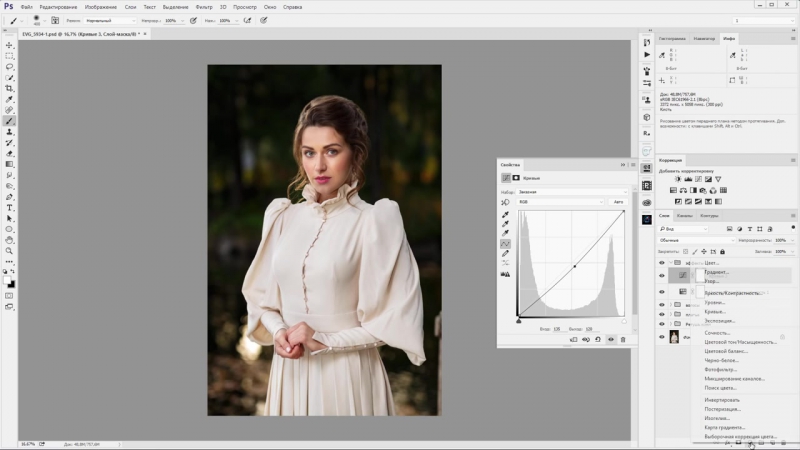Viewport: 800px width, 450px height.
Task: Open the Фильтр menu
Action: click(204, 7)
